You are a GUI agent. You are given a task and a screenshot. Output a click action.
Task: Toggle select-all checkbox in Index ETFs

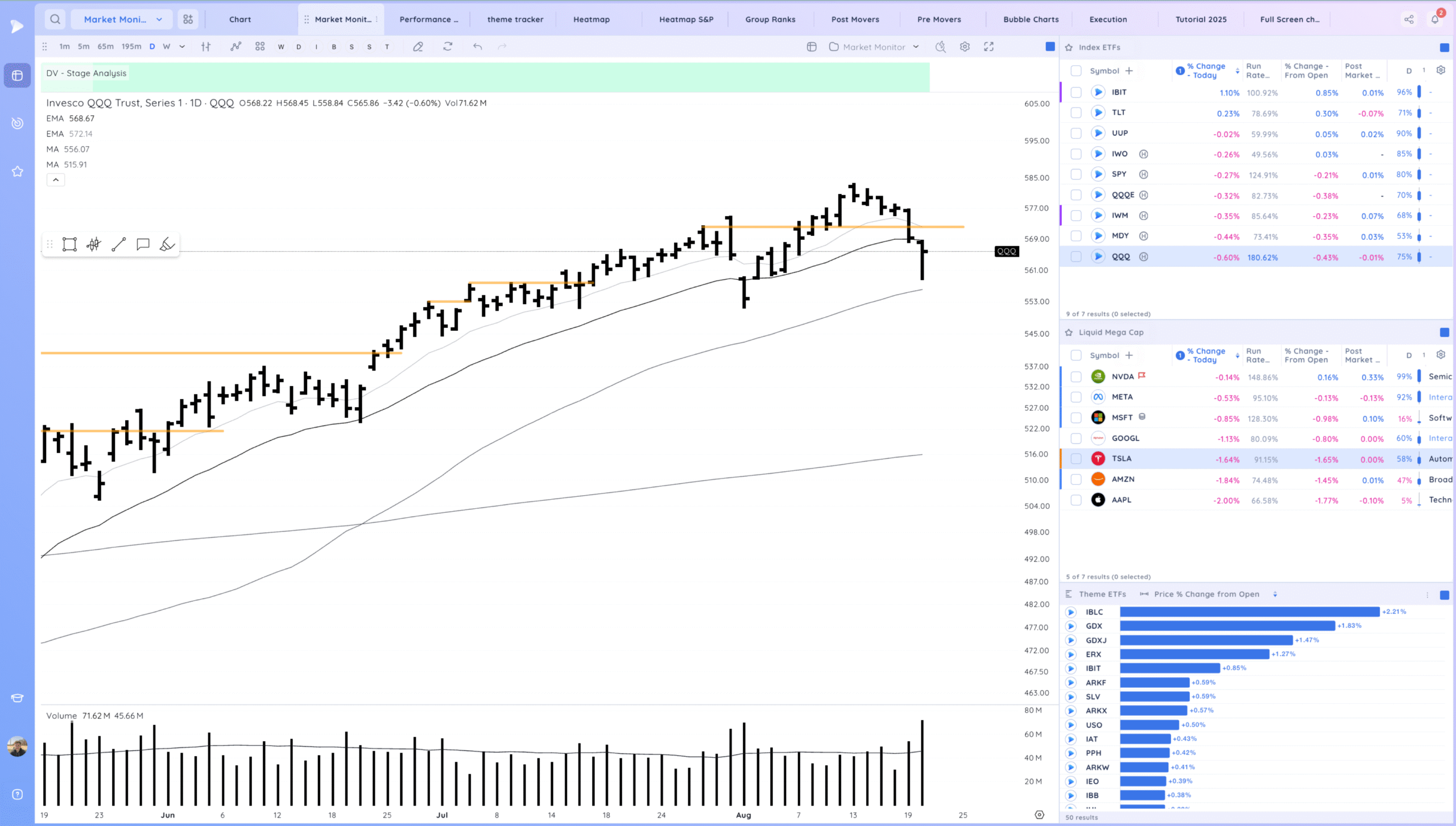click(x=1076, y=70)
